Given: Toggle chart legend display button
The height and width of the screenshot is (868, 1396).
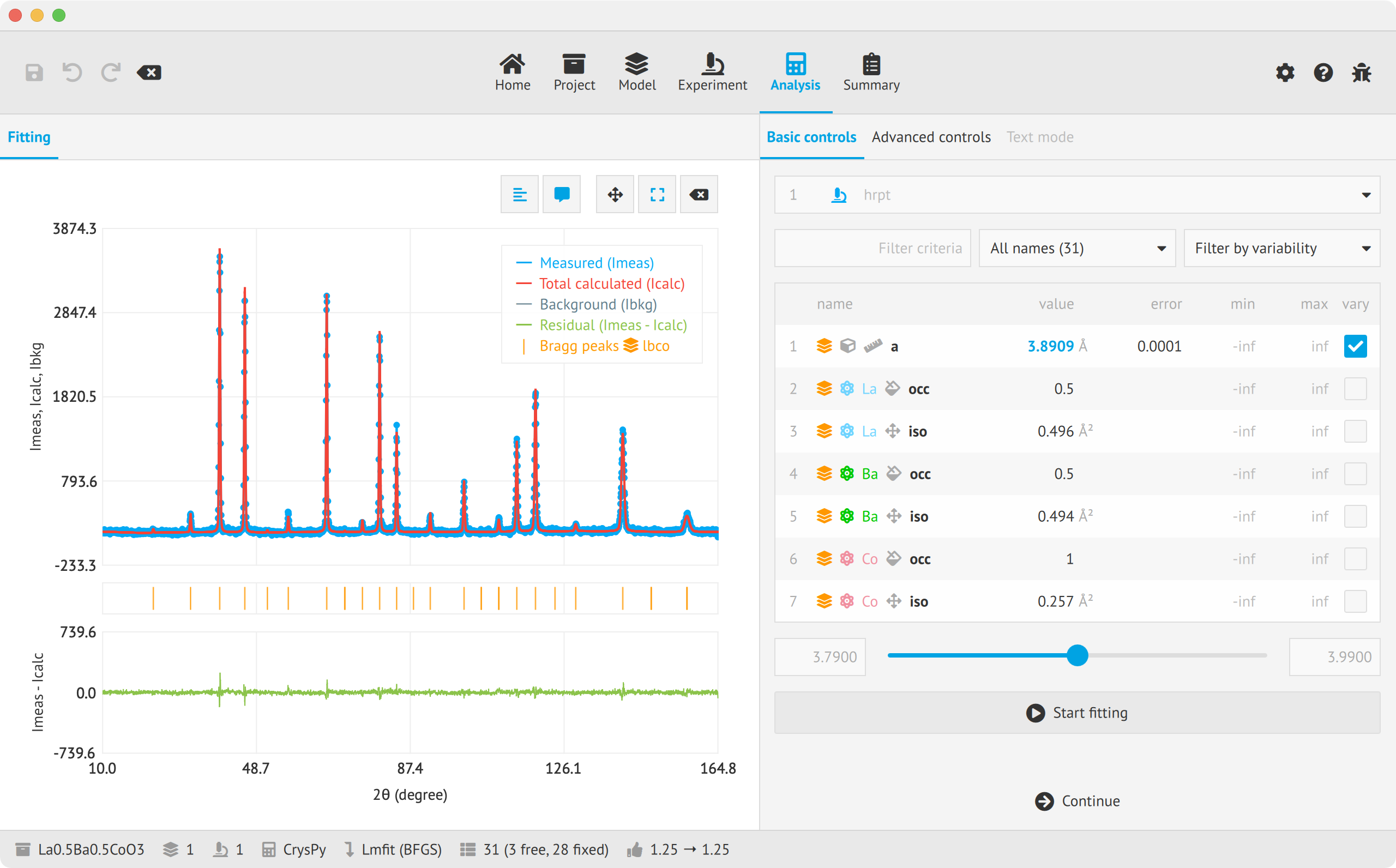Looking at the screenshot, I should 520,195.
